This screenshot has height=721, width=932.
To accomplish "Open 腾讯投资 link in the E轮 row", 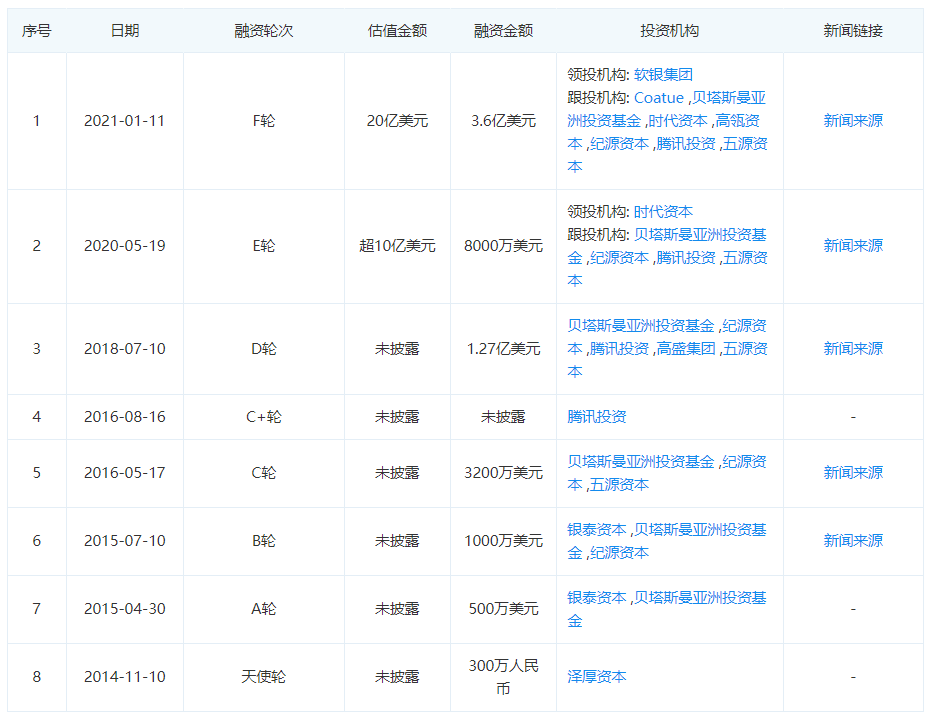I will point(685,258).
